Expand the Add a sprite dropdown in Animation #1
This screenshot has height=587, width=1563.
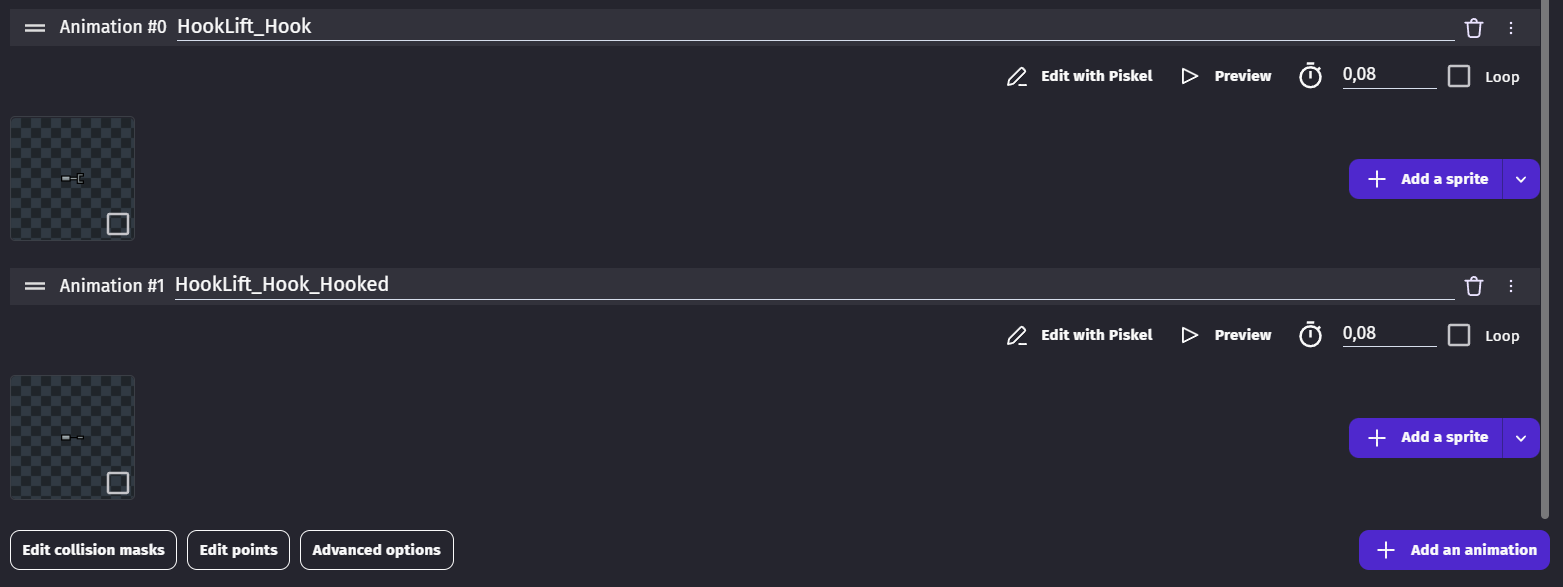click(1521, 438)
